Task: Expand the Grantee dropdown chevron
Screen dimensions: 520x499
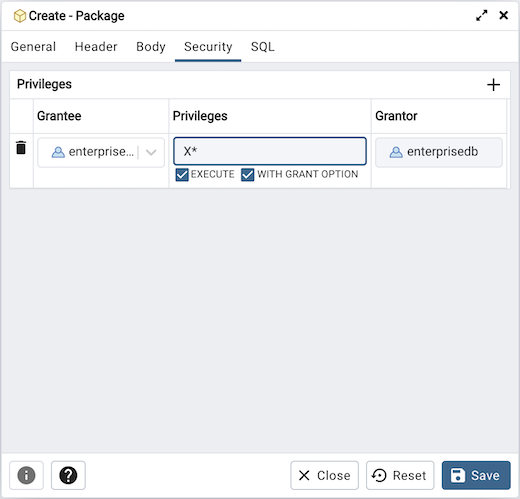Action: tap(151, 152)
